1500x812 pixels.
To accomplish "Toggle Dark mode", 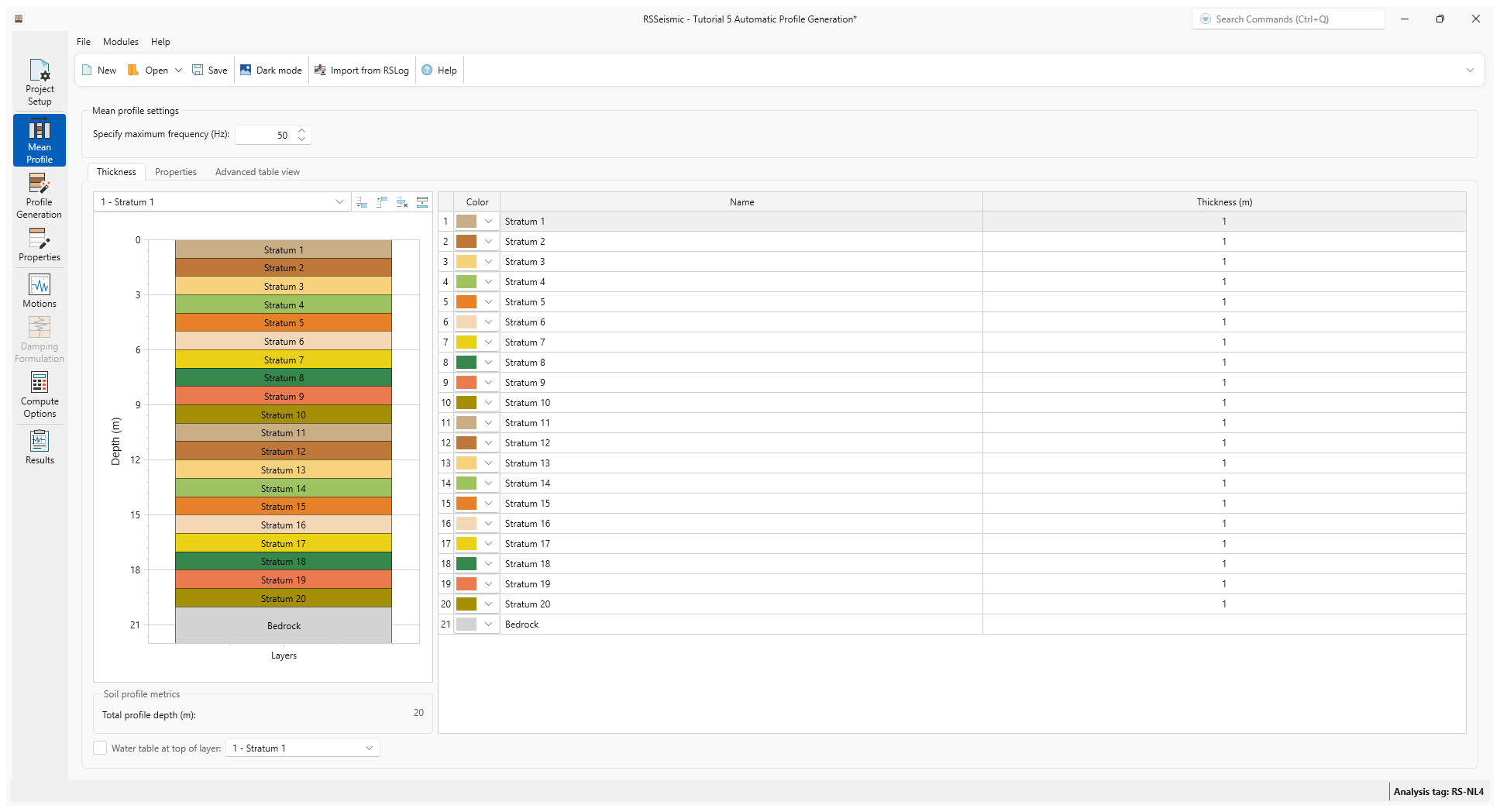I will point(271,71).
